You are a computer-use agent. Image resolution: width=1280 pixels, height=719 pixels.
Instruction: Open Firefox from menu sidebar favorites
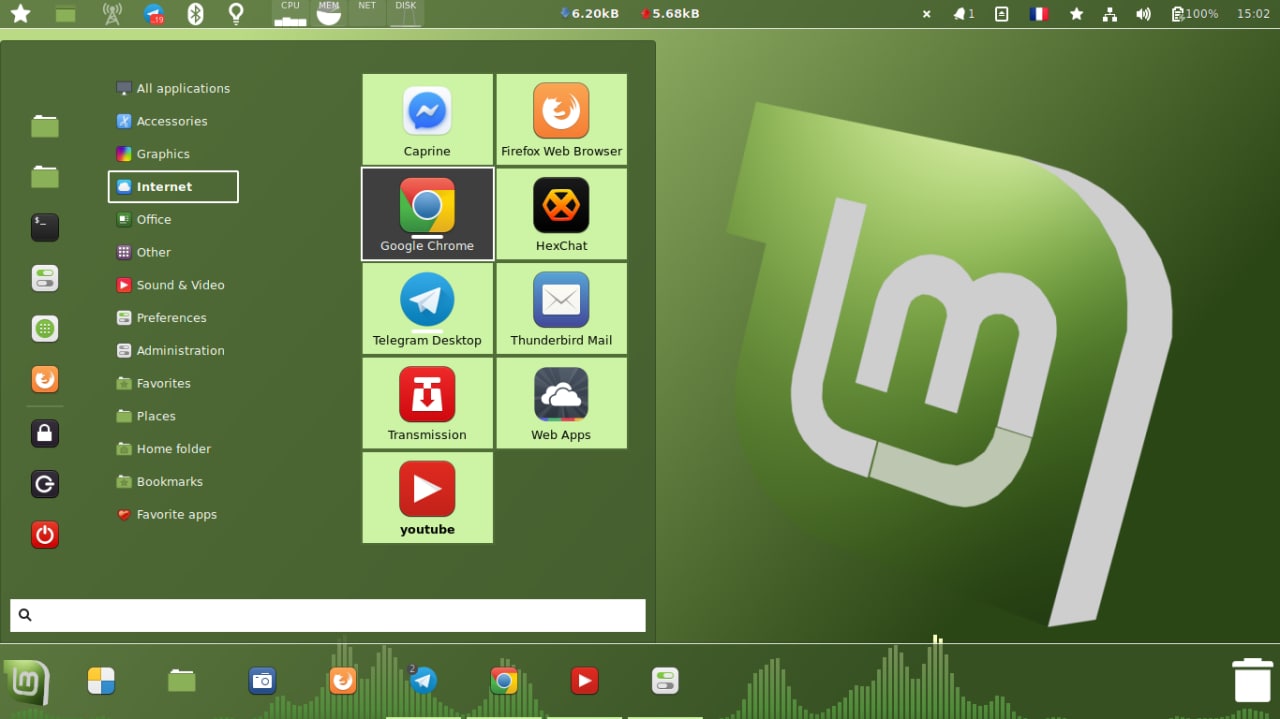click(44, 380)
